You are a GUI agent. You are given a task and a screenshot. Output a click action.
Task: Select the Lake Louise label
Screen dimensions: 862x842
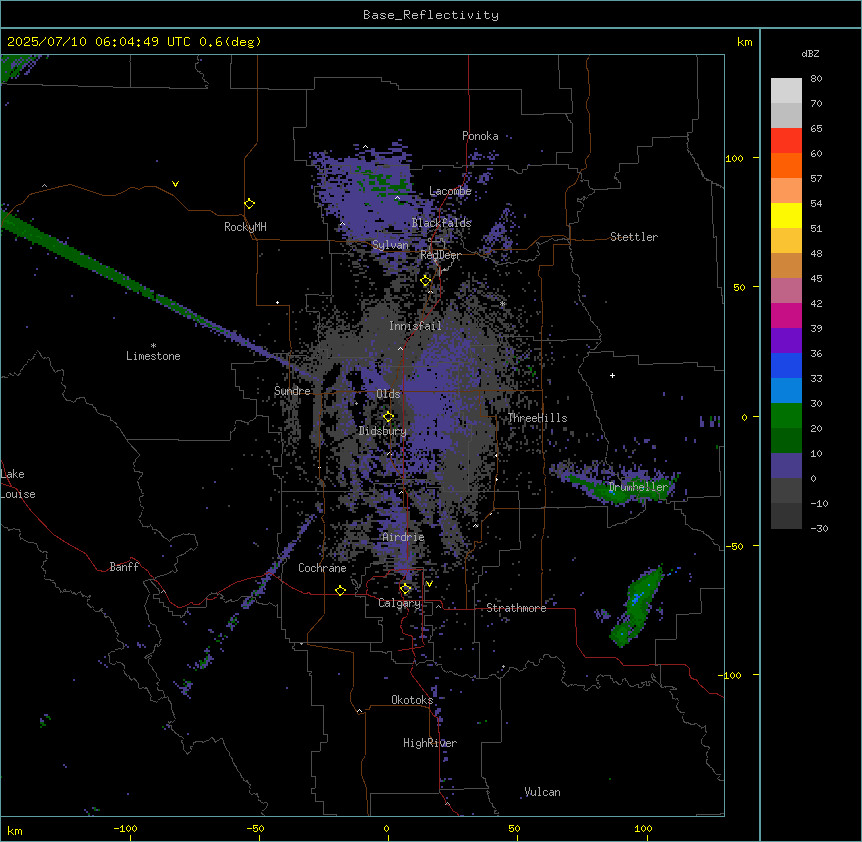tap(18, 484)
